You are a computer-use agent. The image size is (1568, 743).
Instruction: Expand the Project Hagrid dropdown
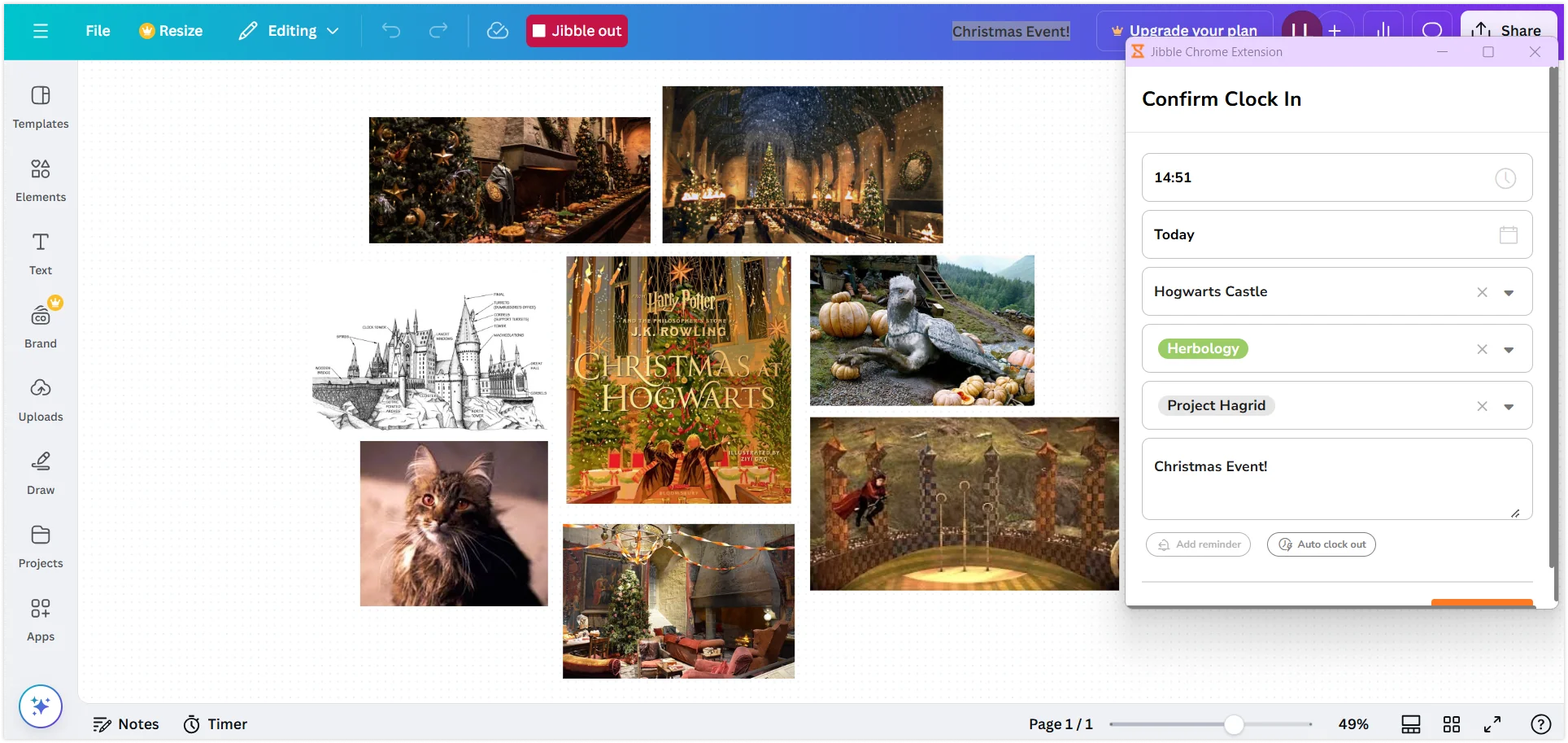pyautogui.click(x=1509, y=407)
